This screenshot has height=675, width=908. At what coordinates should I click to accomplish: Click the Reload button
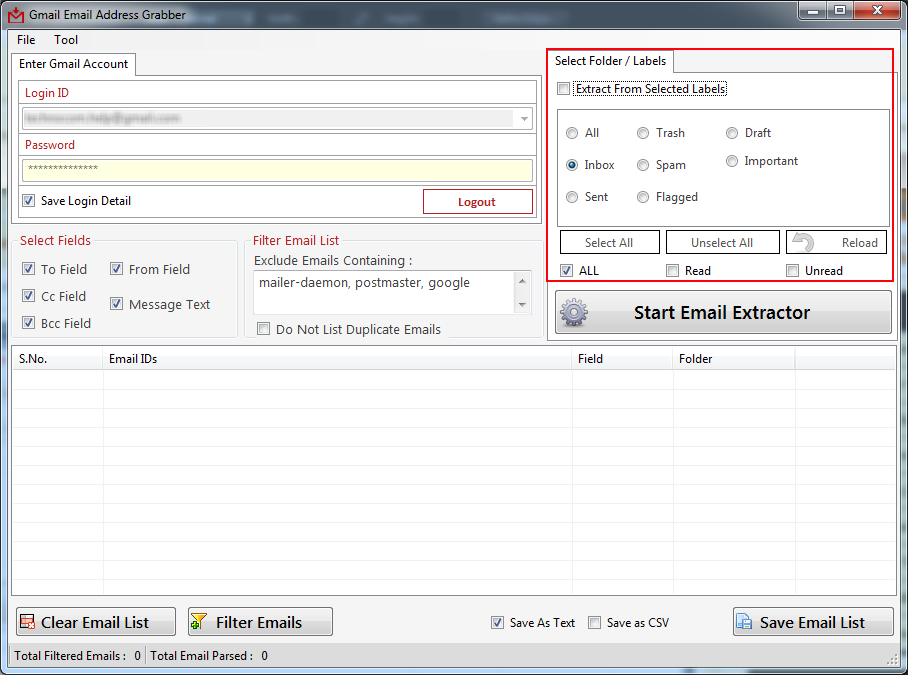point(836,243)
